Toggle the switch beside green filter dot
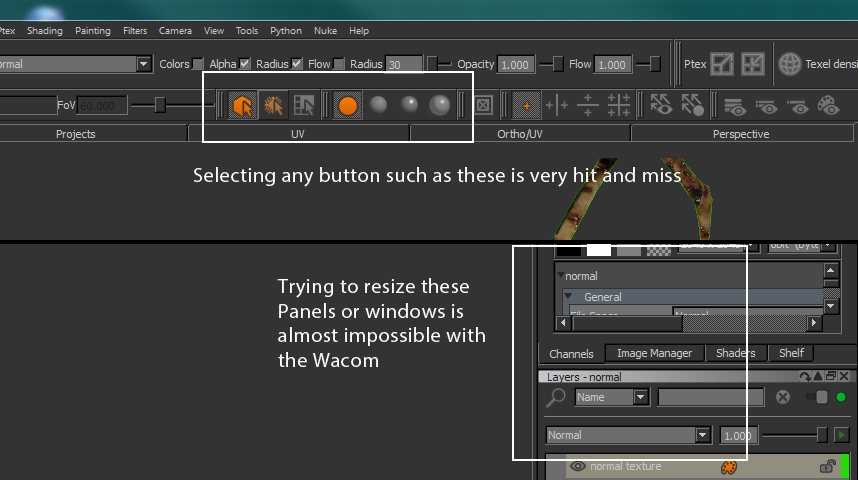Image resolution: width=858 pixels, height=480 pixels. tap(817, 397)
